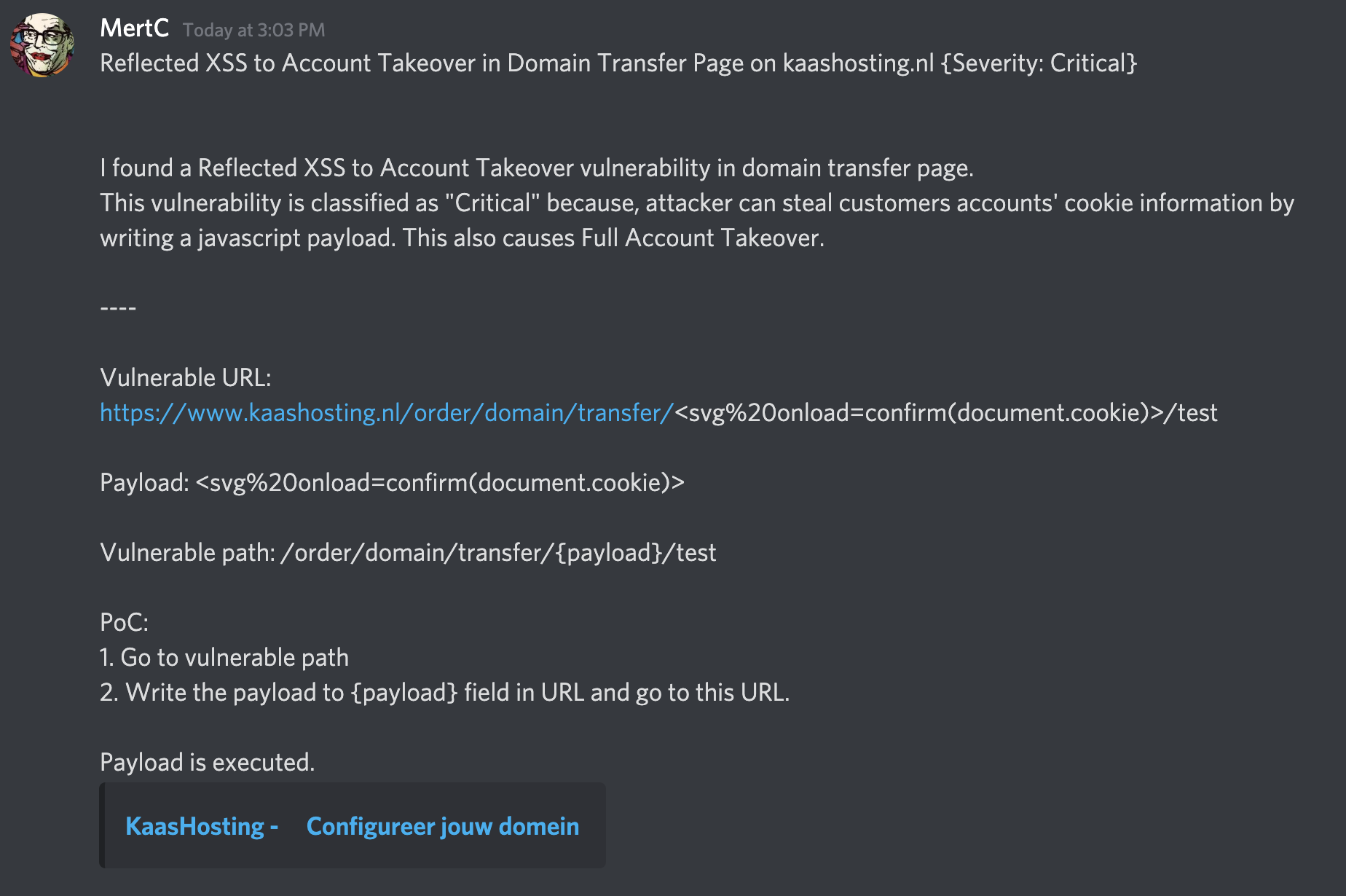Click the line starting "I found a Reflected XSS"
Image resolution: width=1346 pixels, height=896 pixels.
pos(536,168)
